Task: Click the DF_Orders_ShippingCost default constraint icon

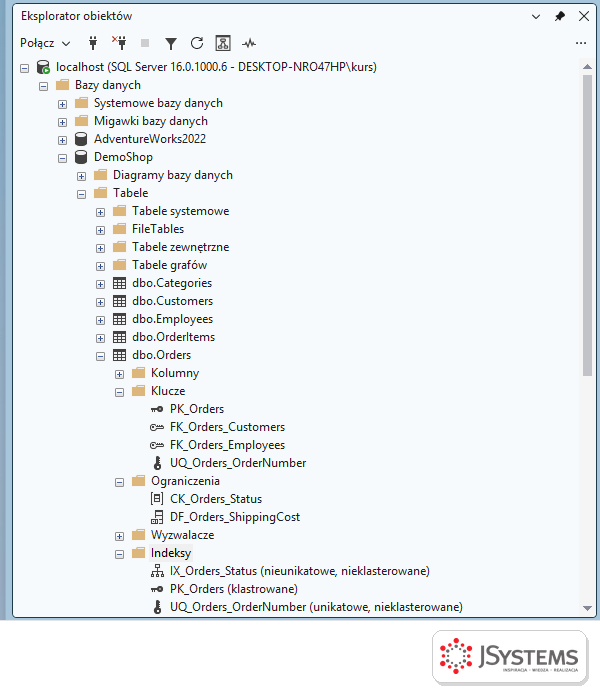Action: [157, 517]
